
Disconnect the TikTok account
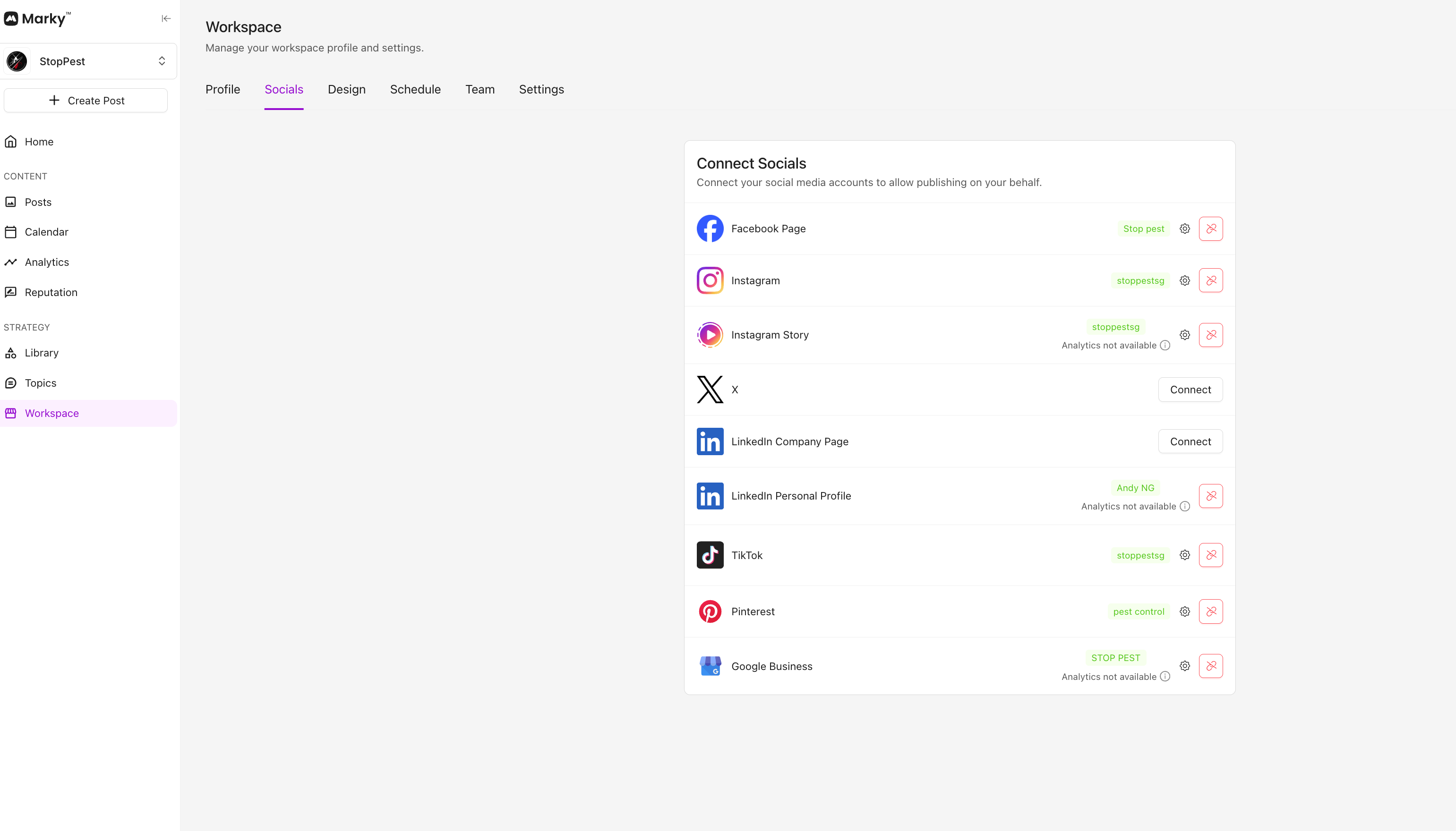[1210, 555]
